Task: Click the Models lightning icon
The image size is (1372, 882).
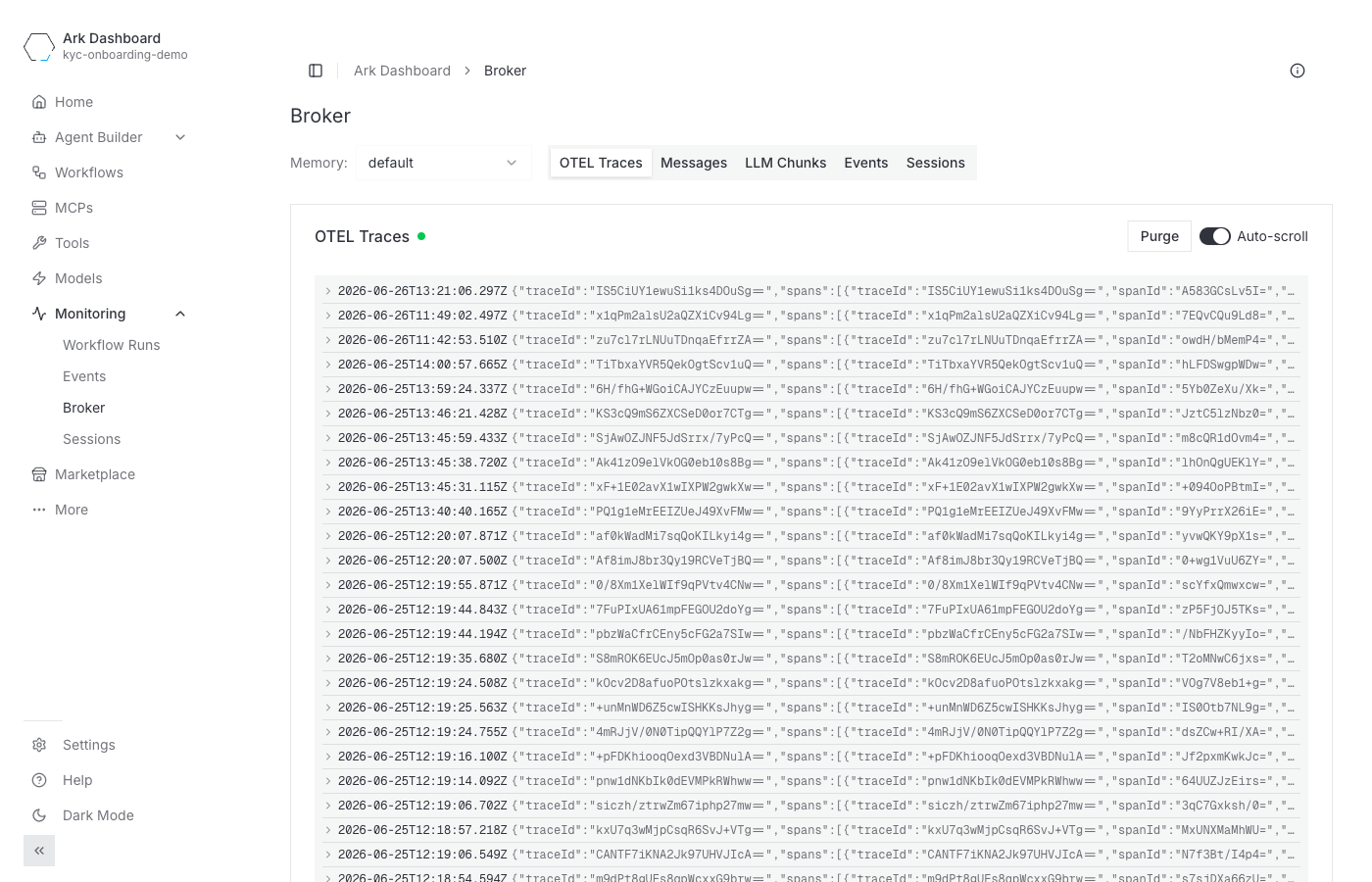Action: (x=39, y=278)
